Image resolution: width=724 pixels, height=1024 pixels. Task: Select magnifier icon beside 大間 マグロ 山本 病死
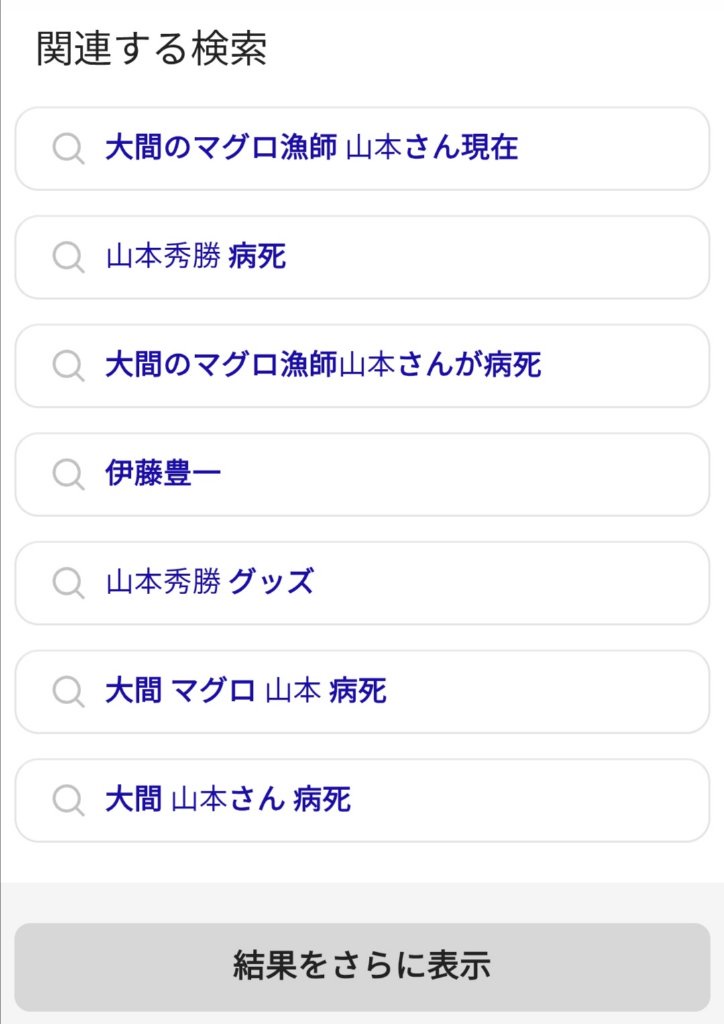coord(68,692)
